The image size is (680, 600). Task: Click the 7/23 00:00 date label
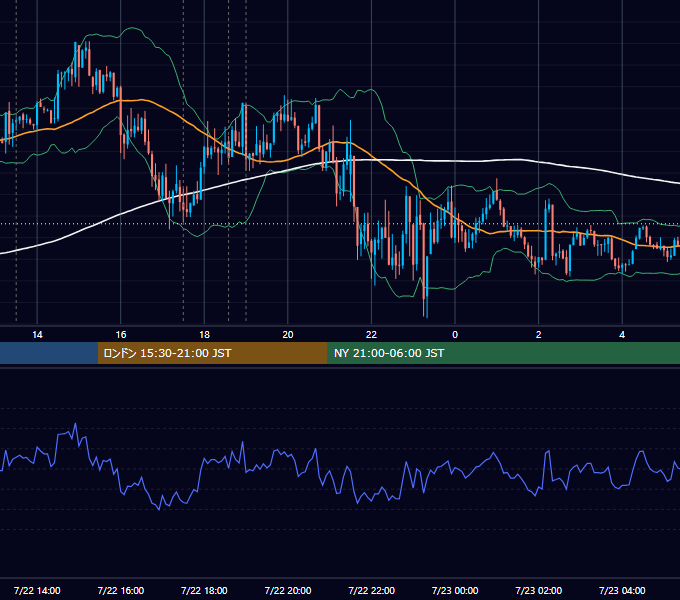click(x=455, y=590)
